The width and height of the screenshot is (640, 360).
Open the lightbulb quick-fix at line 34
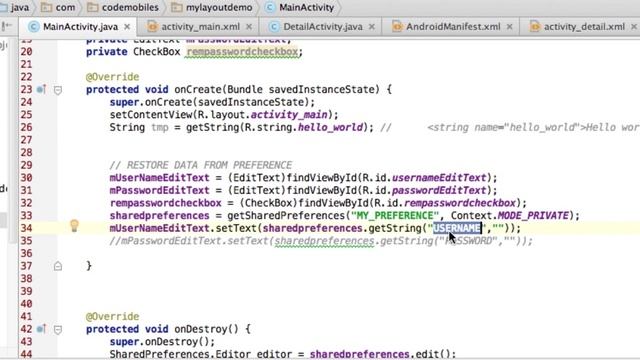(74, 226)
